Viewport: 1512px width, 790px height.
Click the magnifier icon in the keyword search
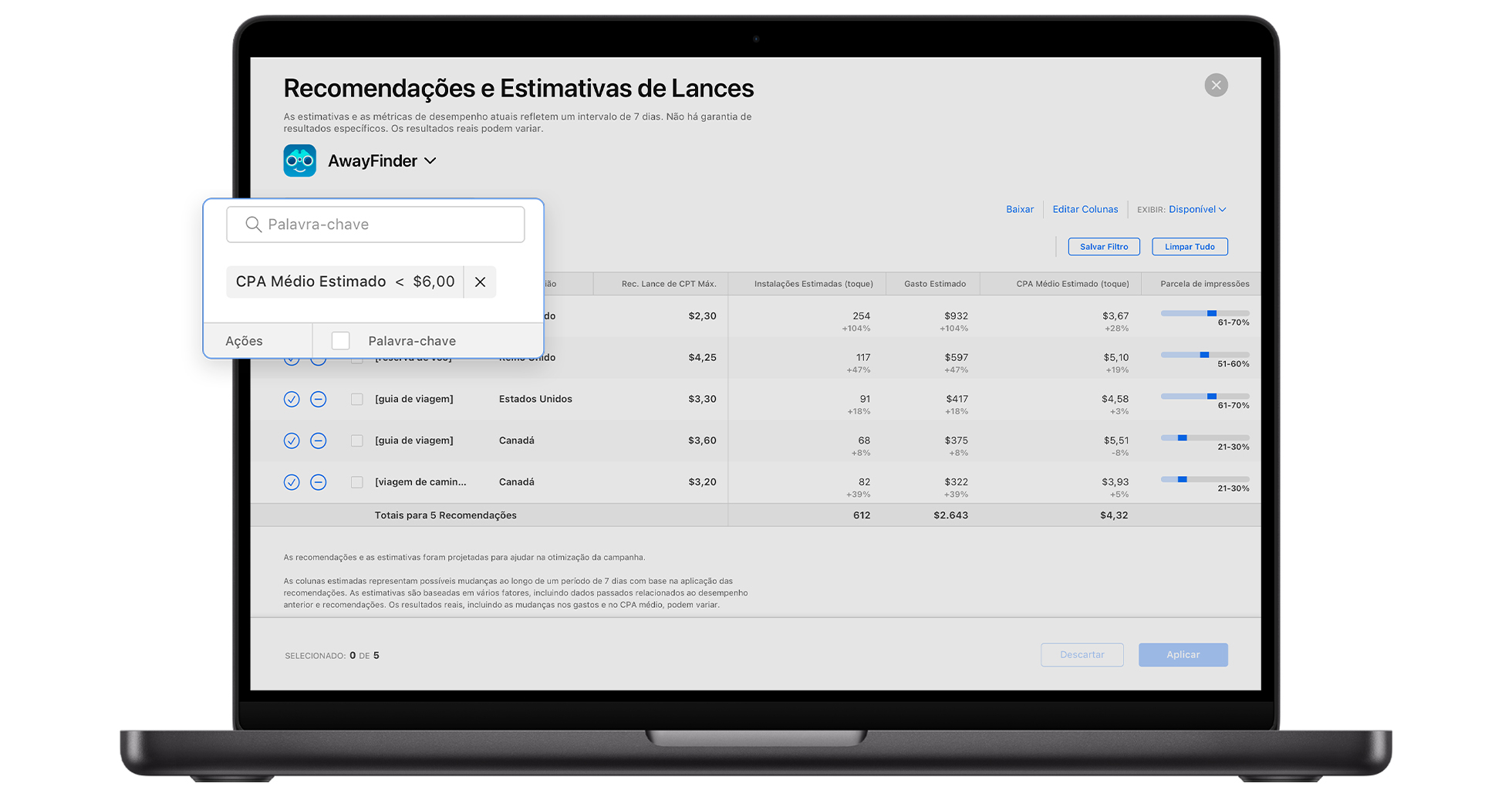[253, 225]
